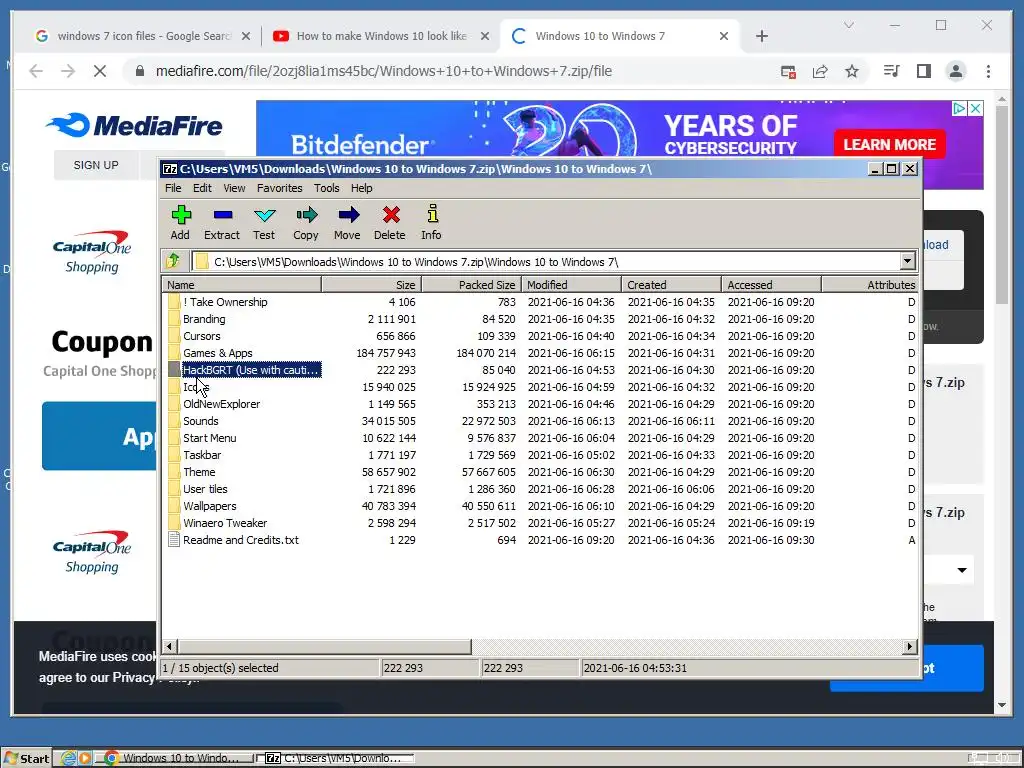Sort by the Size column header
This screenshot has height=768, width=1024.
pyautogui.click(x=372, y=285)
